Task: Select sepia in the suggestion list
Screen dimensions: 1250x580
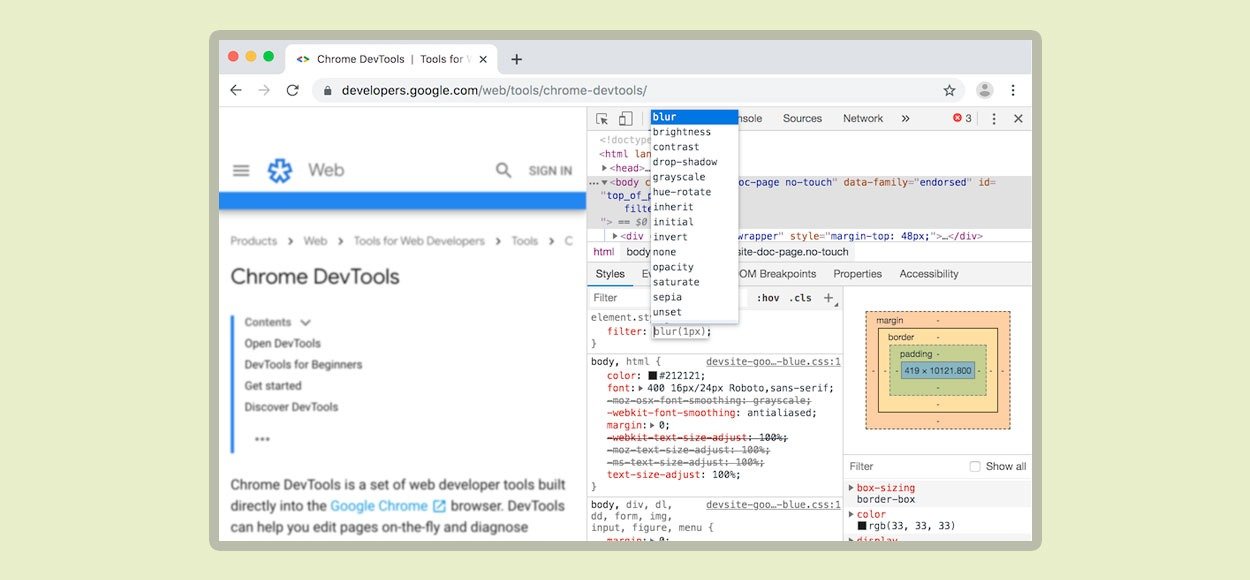Action: click(694, 297)
